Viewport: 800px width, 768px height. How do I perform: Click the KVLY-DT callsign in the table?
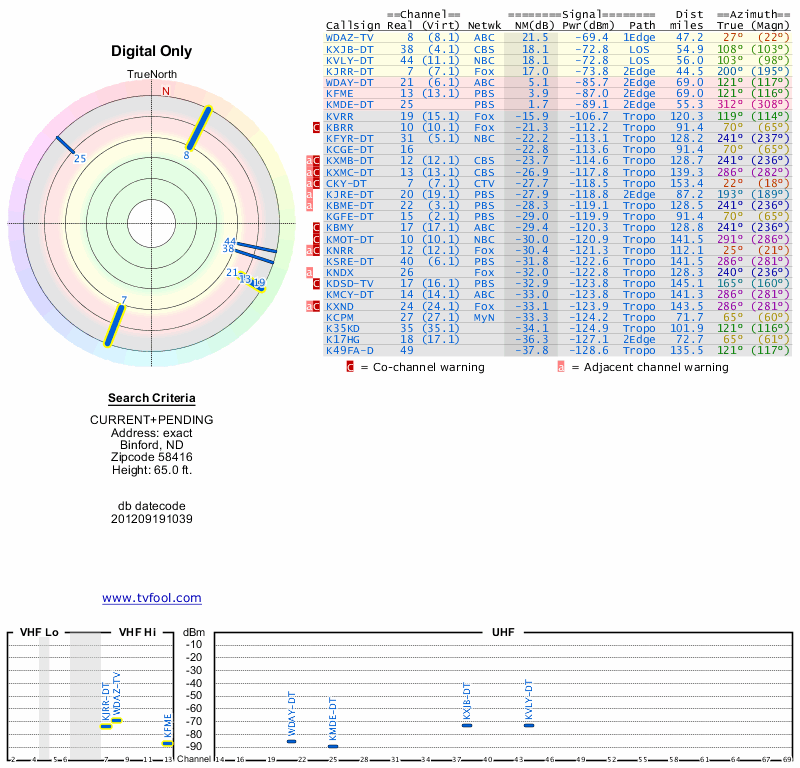[350, 60]
